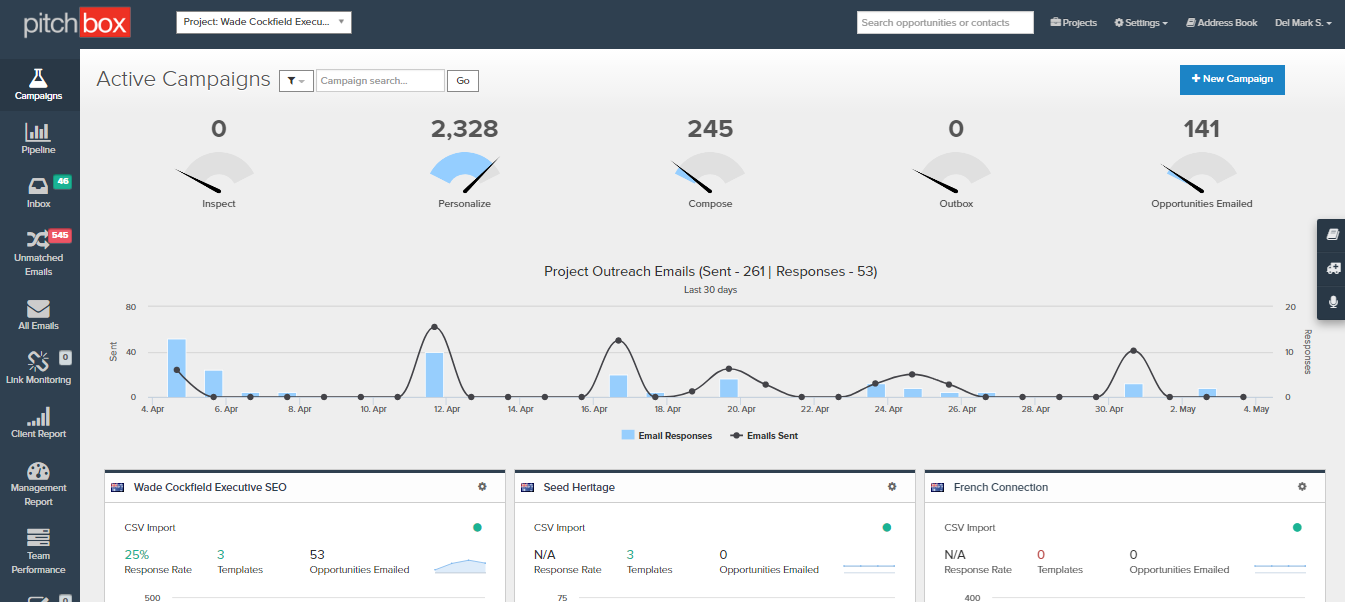1345x602 pixels.
Task: Click the flag icon beside Wade Cockfield Executive SEO
Action: (x=117, y=488)
